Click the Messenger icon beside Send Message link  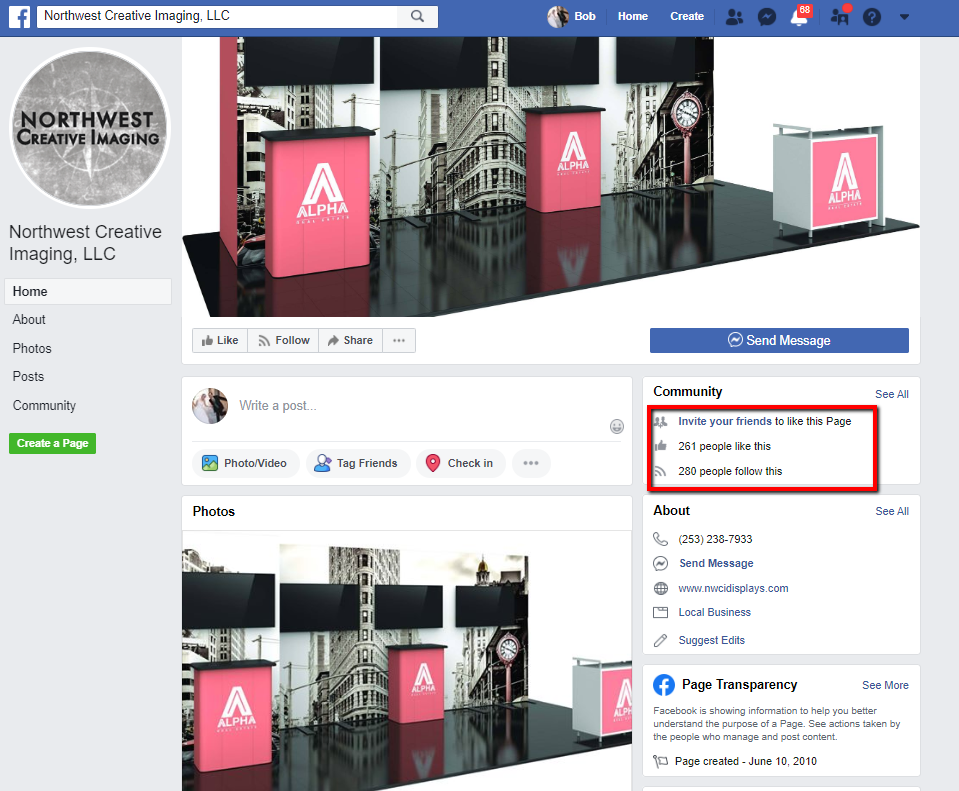pos(661,563)
